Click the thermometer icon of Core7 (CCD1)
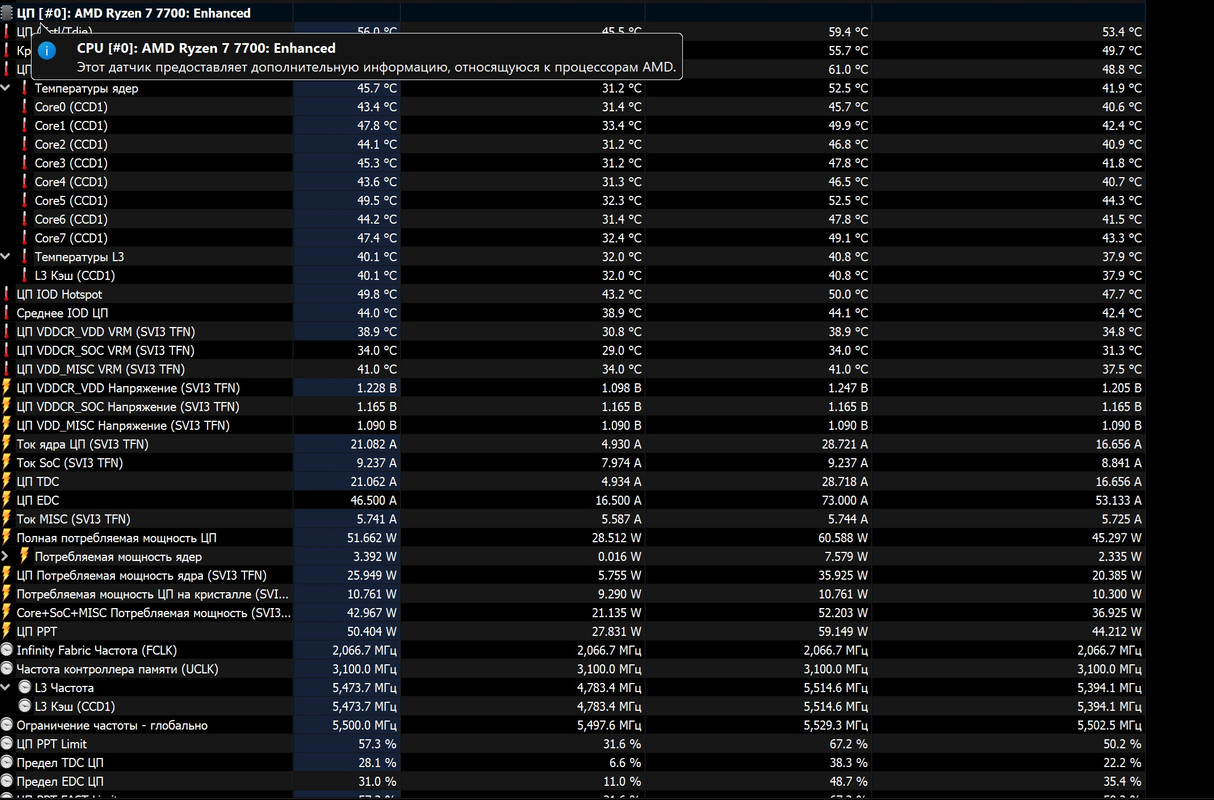Image resolution: width=1214 pixels, height=800 pixels. point(25,238)
